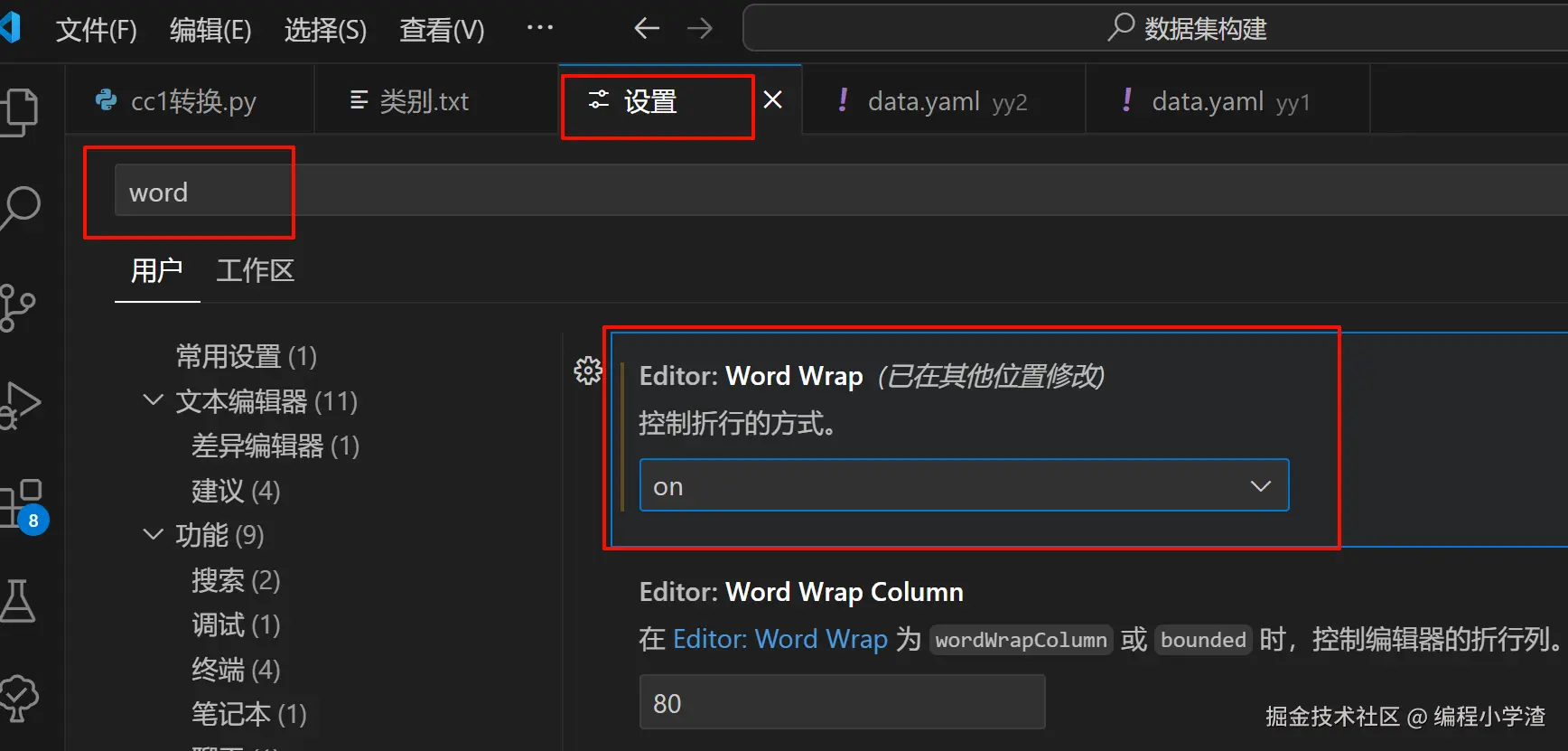This screenshot has width=1568, height=751.
Task: Click the Editor: Word Wrap Column title
Action: pos(801,592)
